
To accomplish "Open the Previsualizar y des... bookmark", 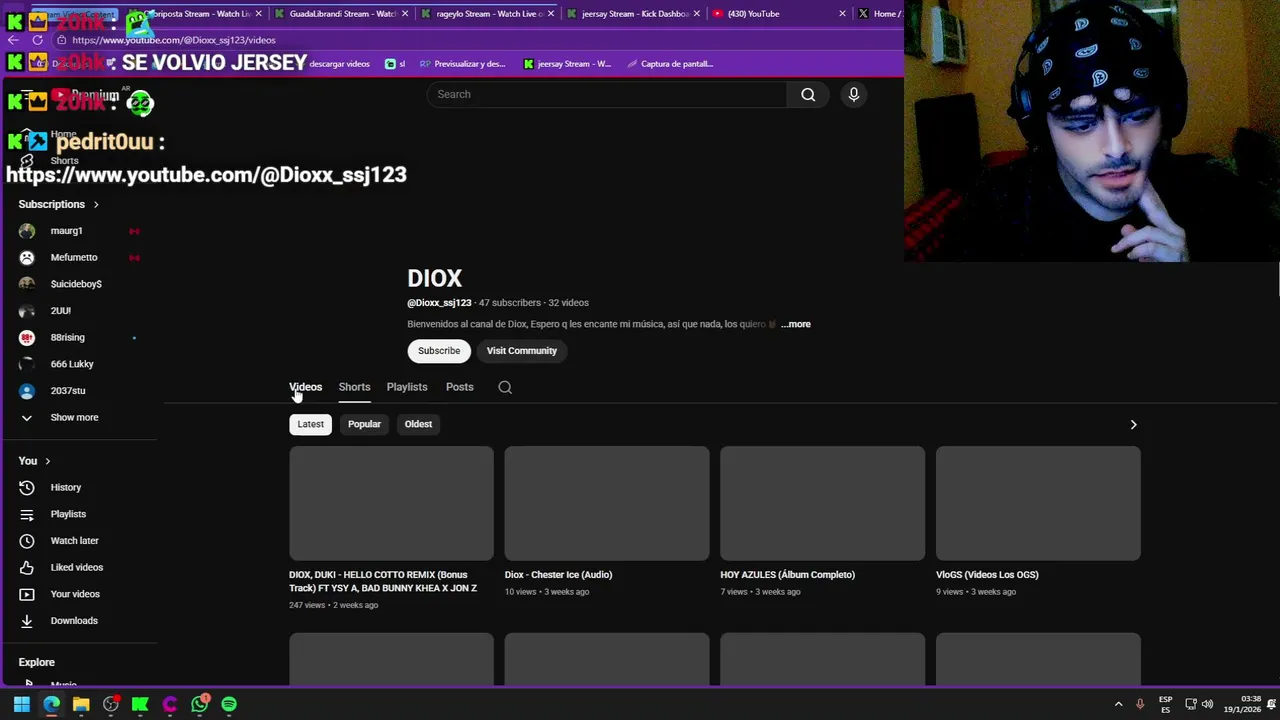I will pos(463,64).
